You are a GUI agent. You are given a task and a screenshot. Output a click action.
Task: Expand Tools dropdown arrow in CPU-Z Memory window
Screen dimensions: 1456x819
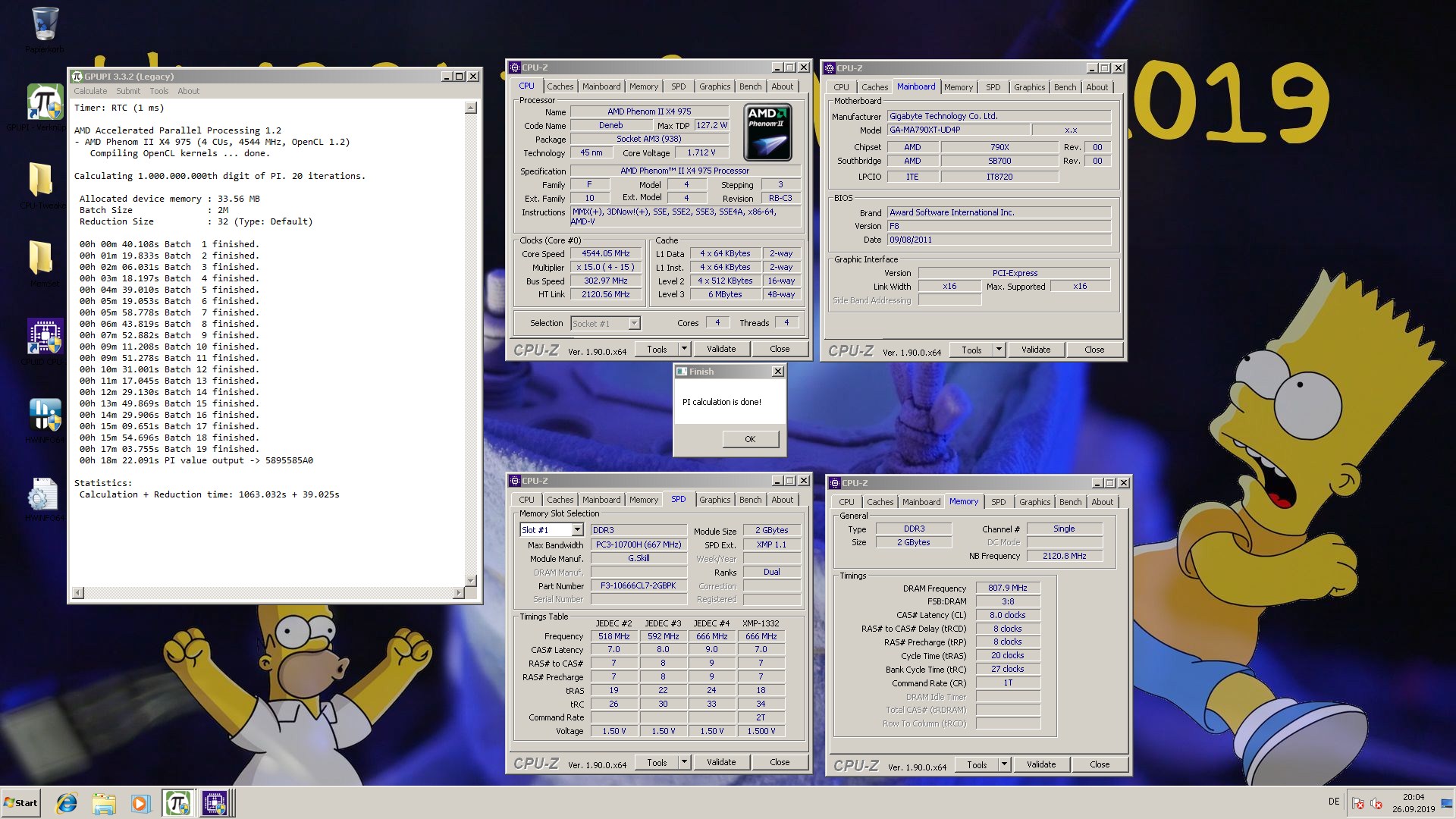tap(1004, 764)
